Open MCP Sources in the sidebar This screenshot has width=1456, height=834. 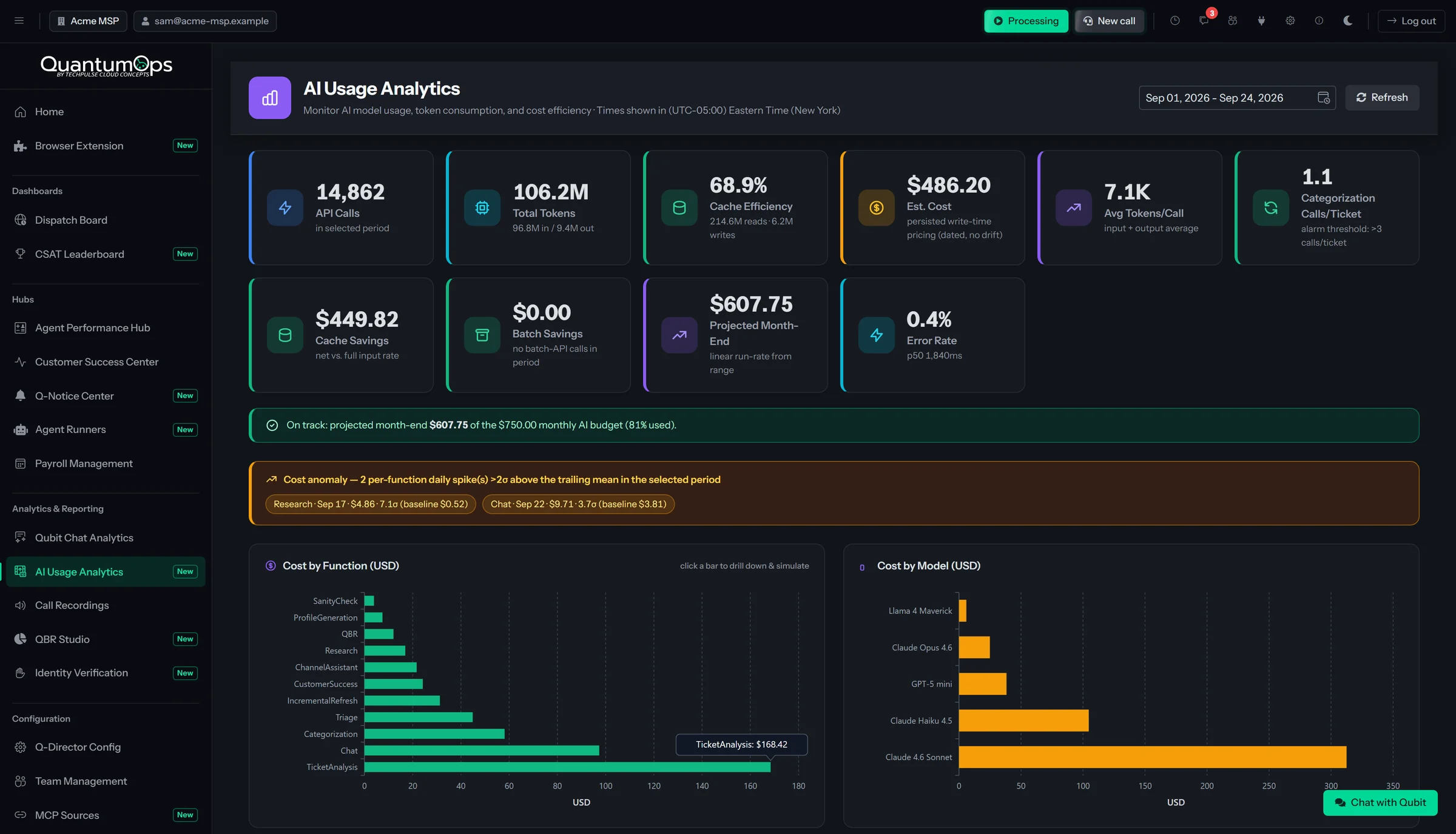pos(106,815)
